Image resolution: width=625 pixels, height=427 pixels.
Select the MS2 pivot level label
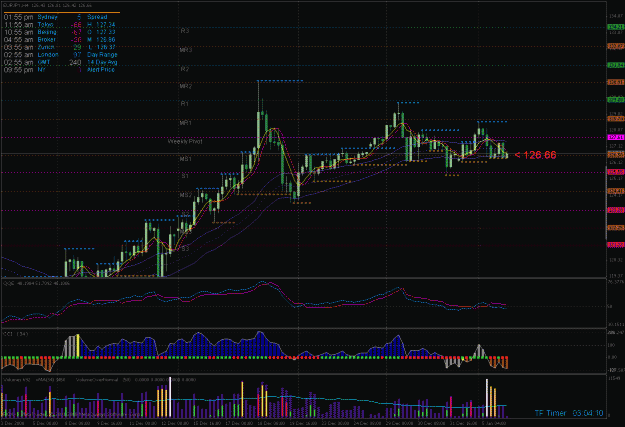point(186,195)
